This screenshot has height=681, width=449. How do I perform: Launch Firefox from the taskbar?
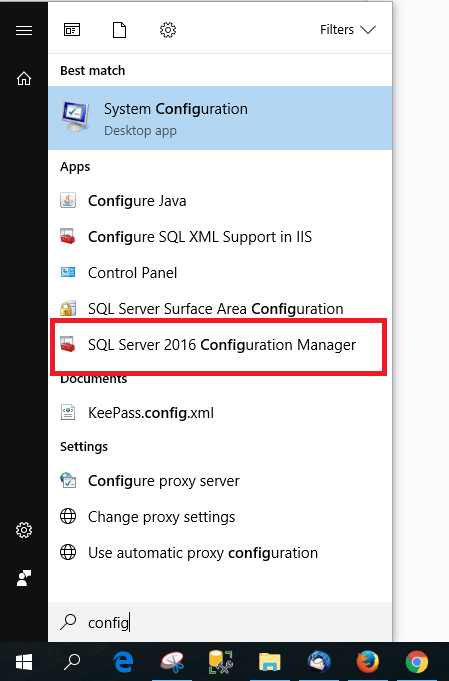pyautogui.click(x=367, y=662)
